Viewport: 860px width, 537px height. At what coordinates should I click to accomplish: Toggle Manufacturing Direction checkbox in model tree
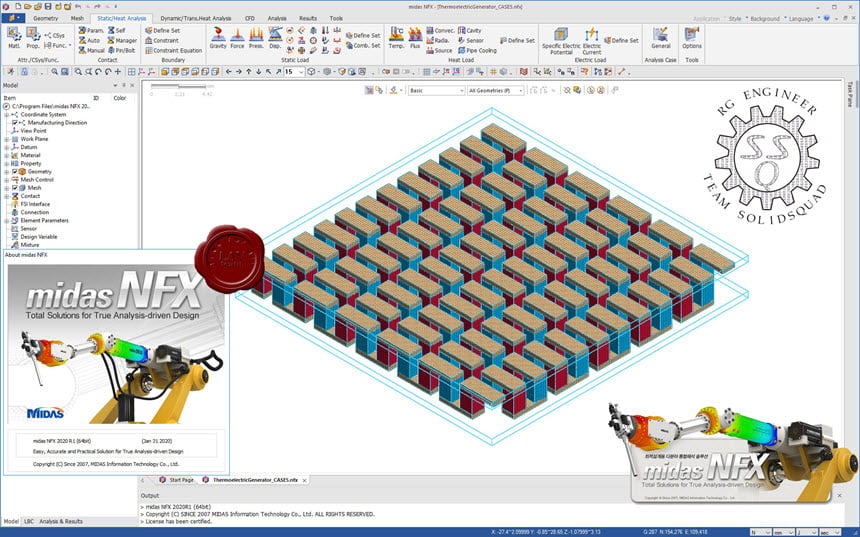click(x=15, y=123)
